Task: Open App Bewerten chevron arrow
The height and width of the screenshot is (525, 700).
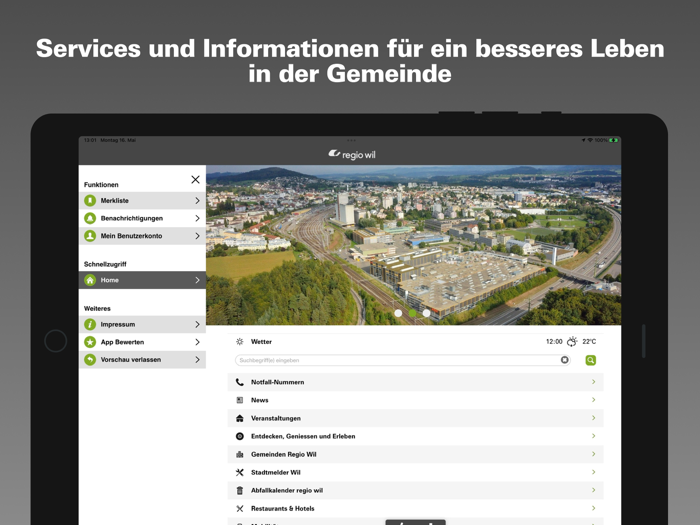Action: (x=197, y=342)
